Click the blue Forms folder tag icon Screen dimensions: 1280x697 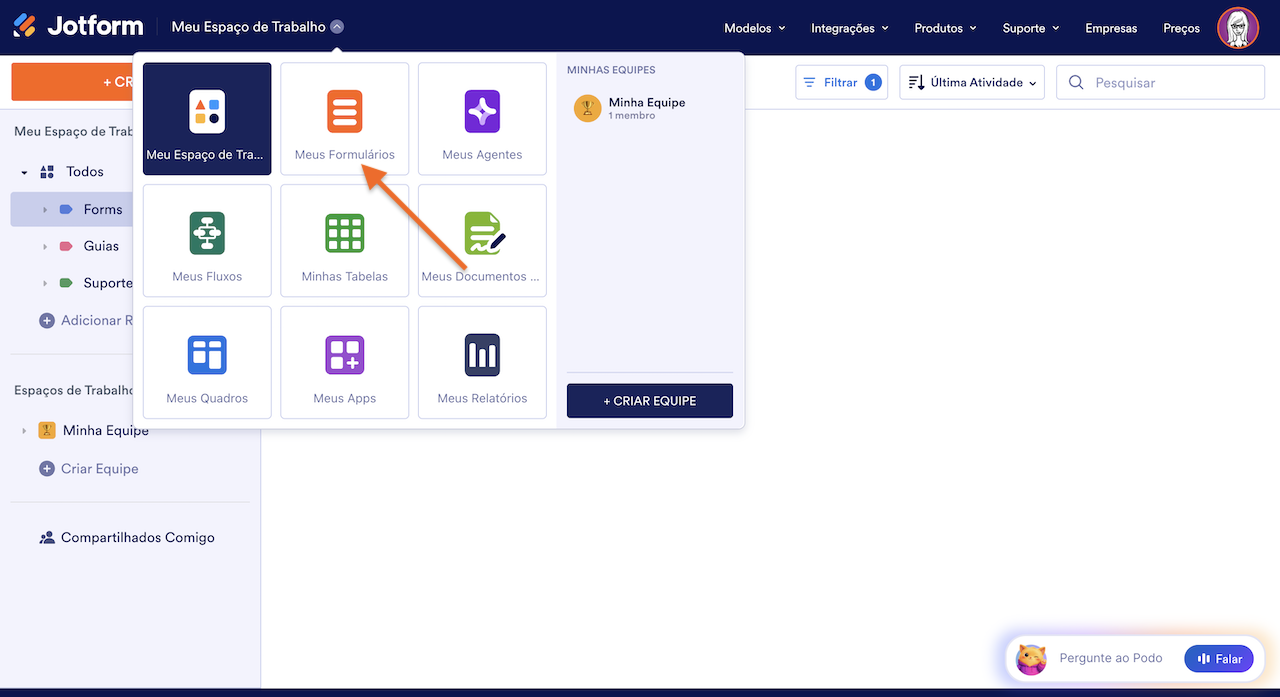(66, 210)
